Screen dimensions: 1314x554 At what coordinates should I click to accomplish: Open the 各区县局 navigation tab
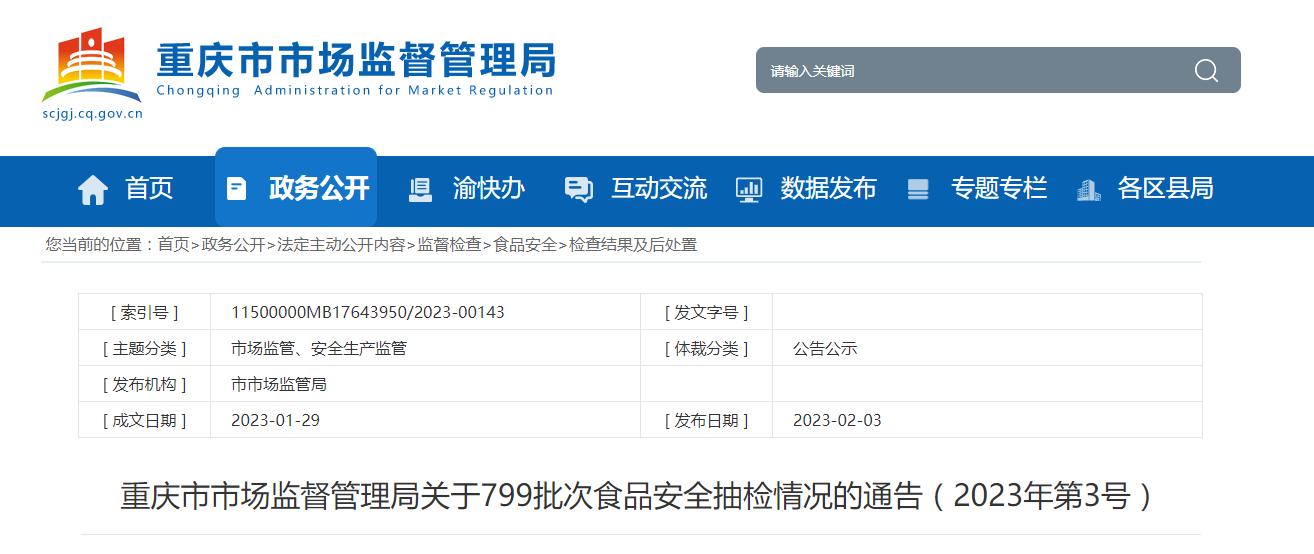point(1165,188)
